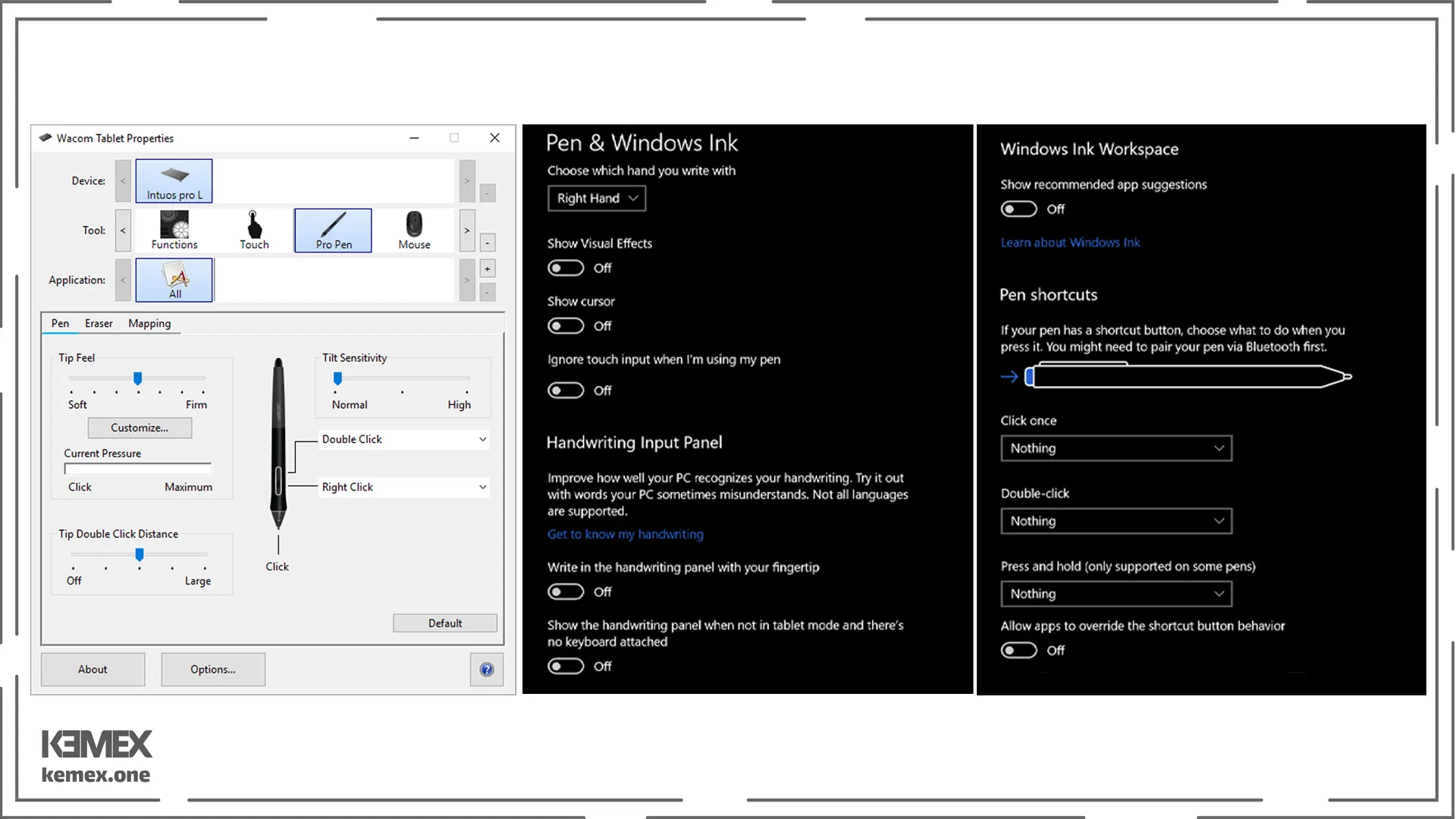
Task: Toggle Ignore touch input when using pen
Action: 566,391
